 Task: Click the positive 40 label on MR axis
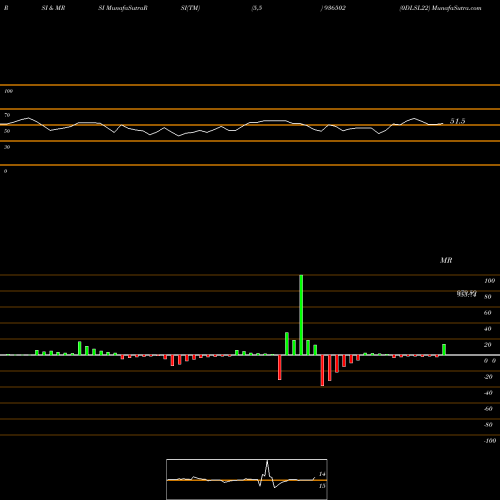click(487, 329)
